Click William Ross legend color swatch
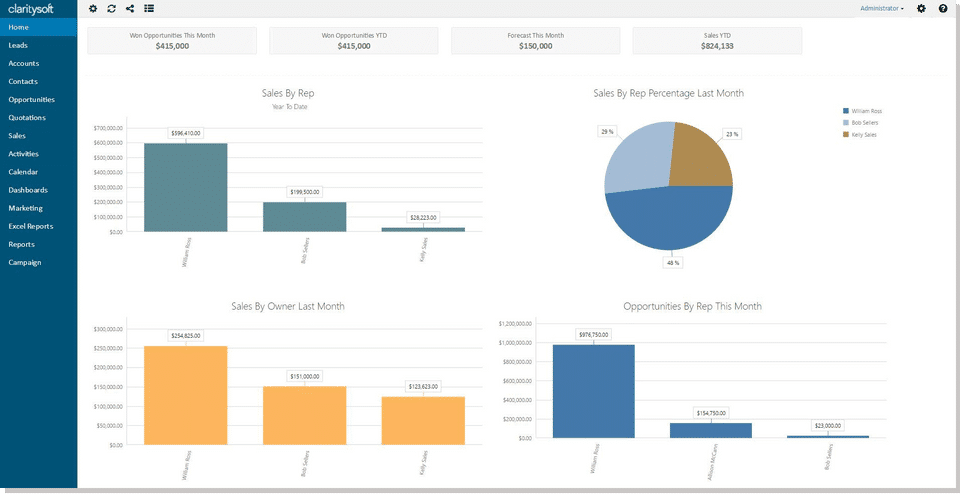Viewport: 960px width, 494px height. [846, 111]
